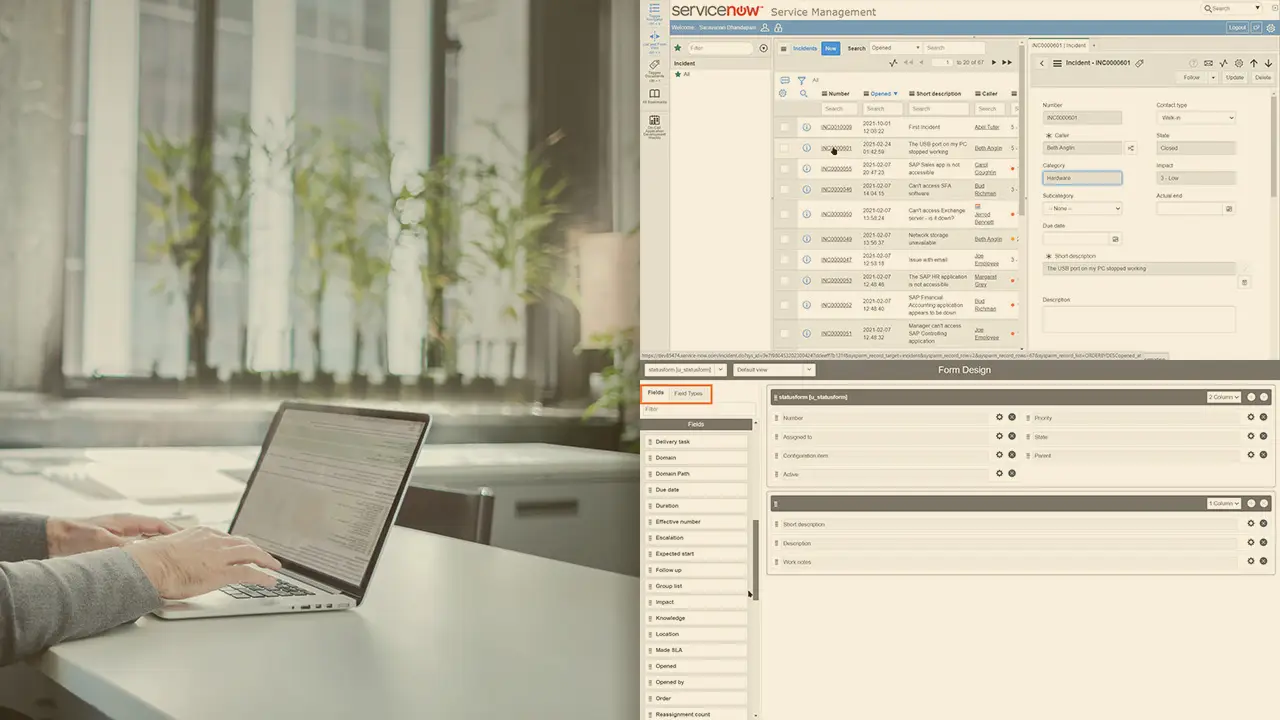Go to next page of incidents
The image size is (1280, 720).
click(x=994, y=63)
